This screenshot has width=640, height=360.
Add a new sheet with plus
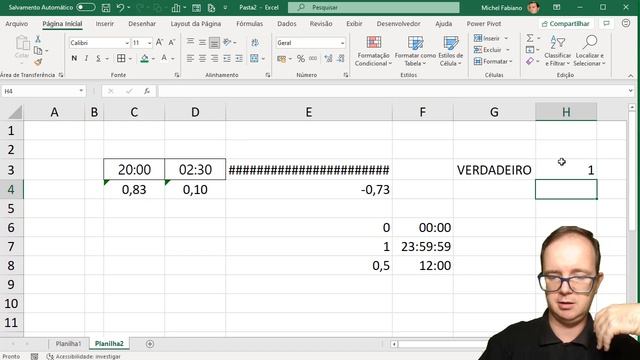coord(150,344)
